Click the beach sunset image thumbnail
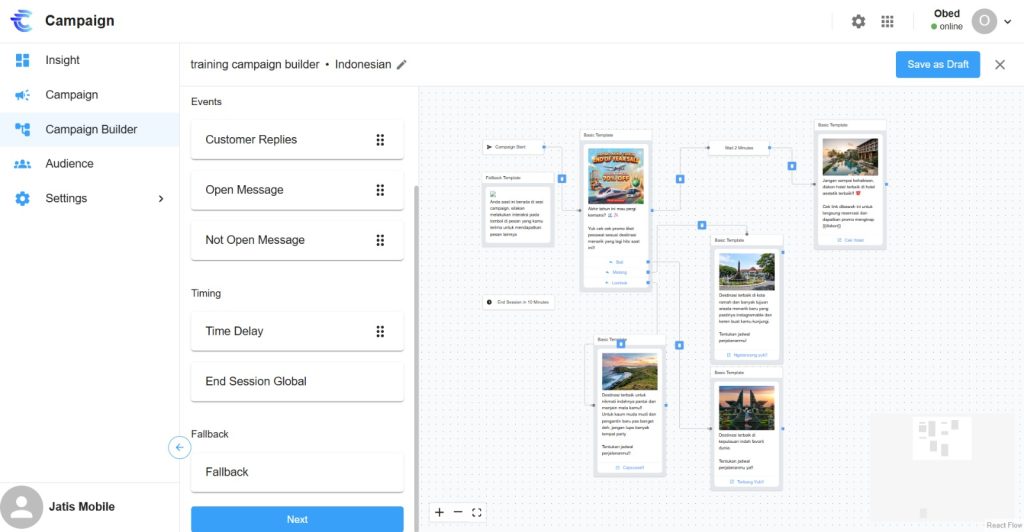The image size is (1024, 532). 630,371
